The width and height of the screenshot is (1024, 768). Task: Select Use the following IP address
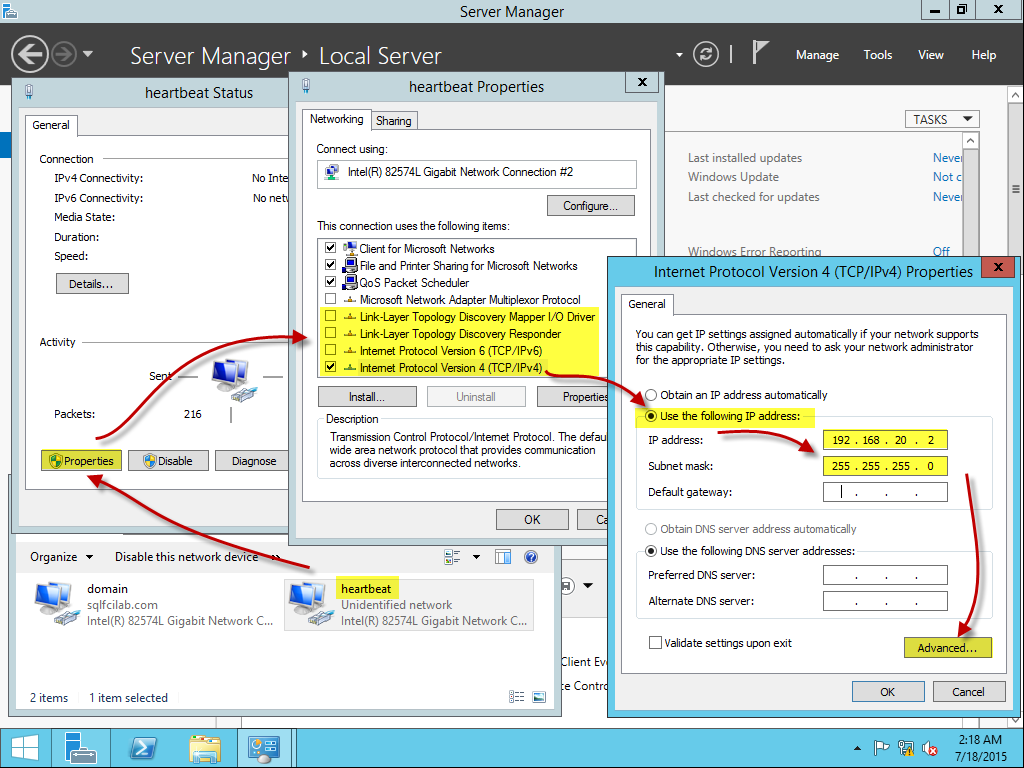(x=651, y=416)
